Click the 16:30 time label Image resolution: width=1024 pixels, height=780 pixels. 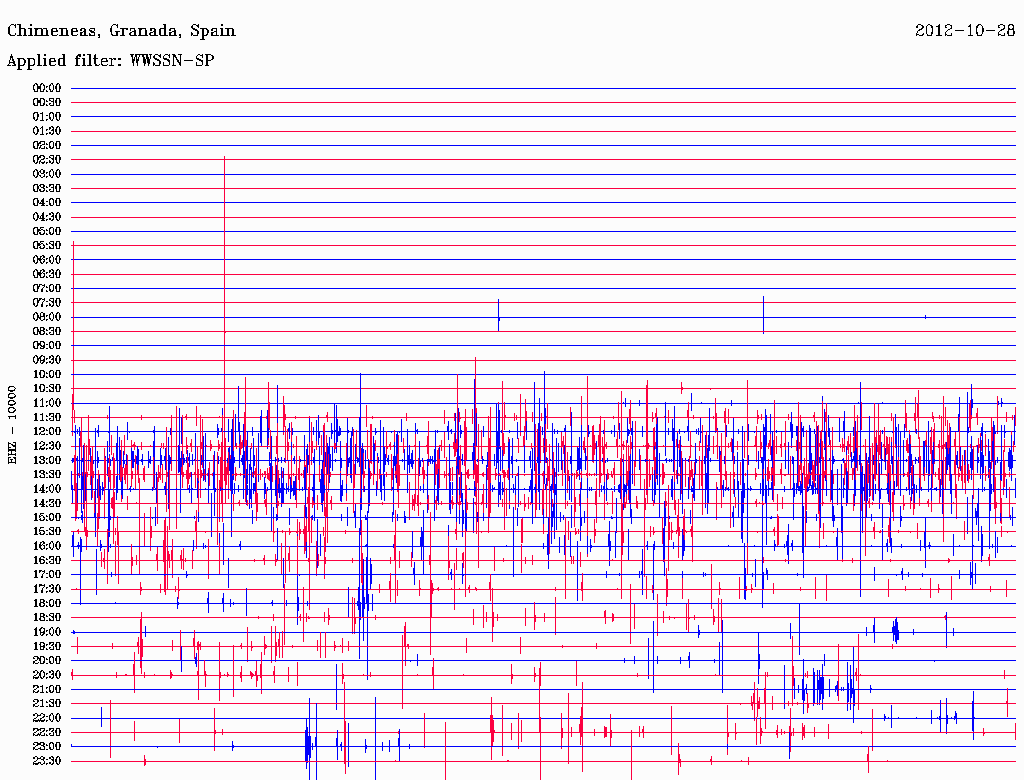(x=47, y=561)
